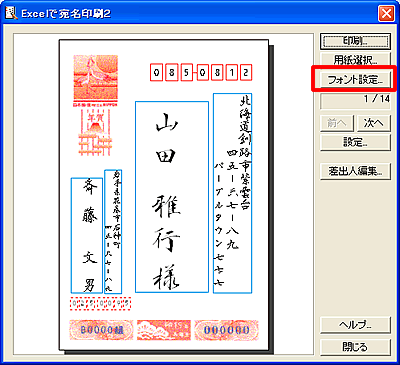
Task: Click 閉じる to close dialog
Action: 355,347
